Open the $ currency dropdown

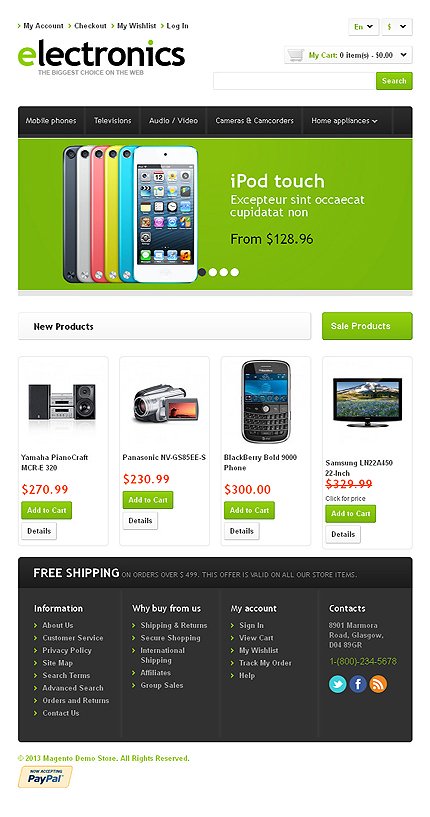pos(397,27)
